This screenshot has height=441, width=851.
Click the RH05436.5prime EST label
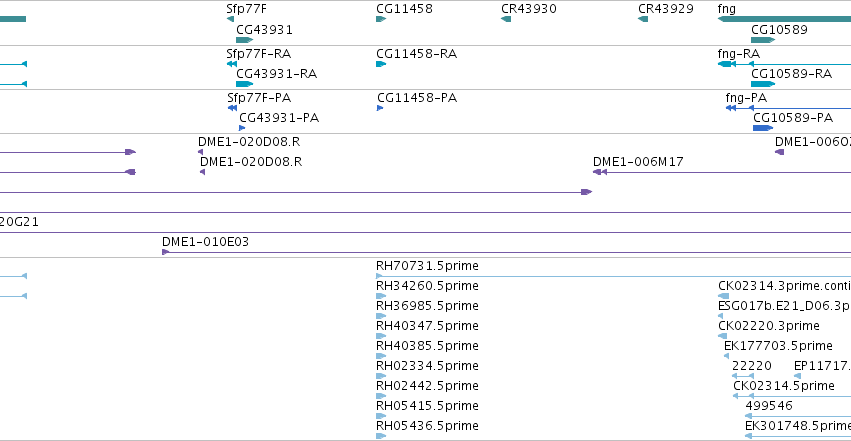point(427,426)
